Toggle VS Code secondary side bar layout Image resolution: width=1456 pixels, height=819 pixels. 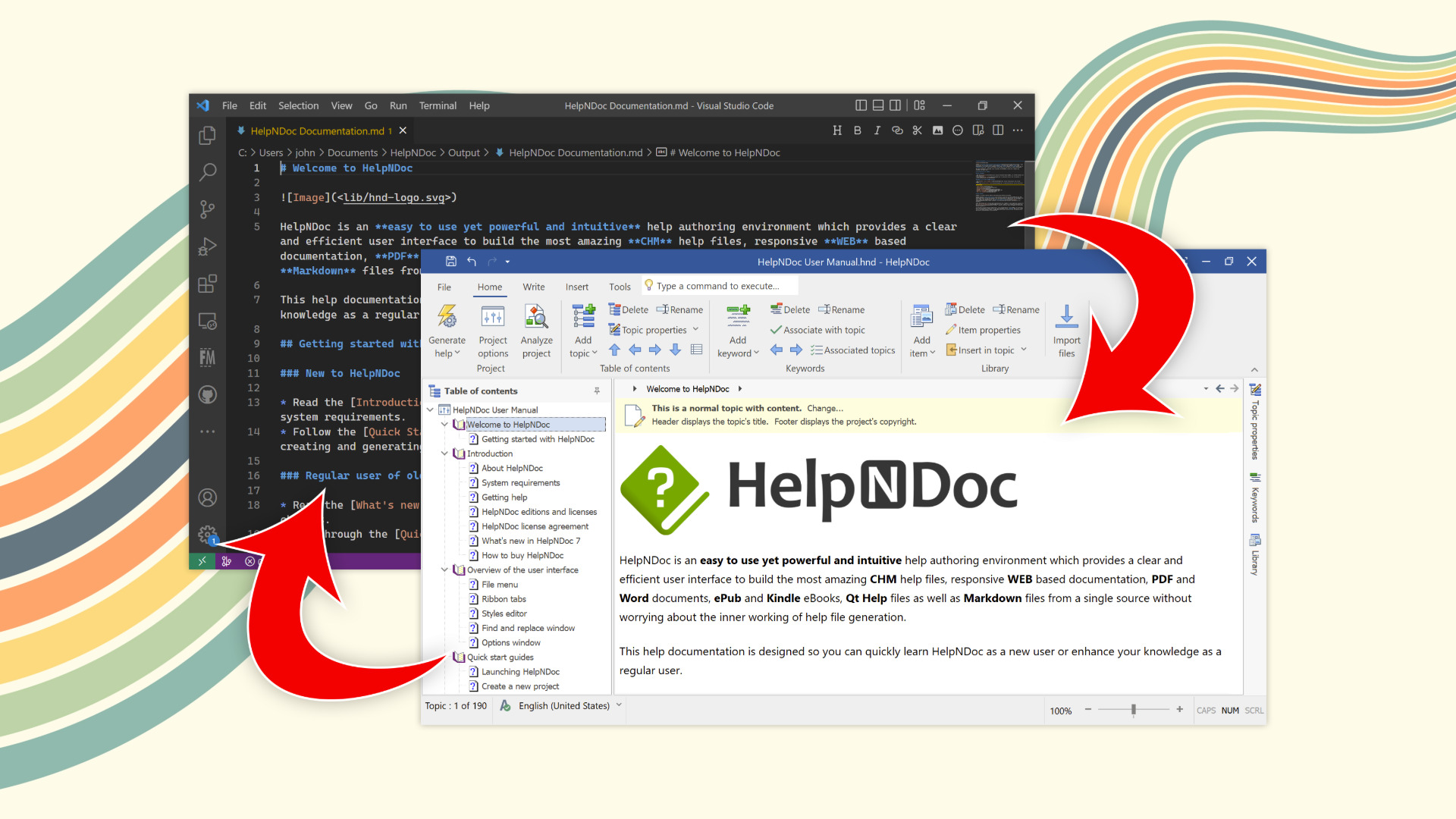[896, 105]
